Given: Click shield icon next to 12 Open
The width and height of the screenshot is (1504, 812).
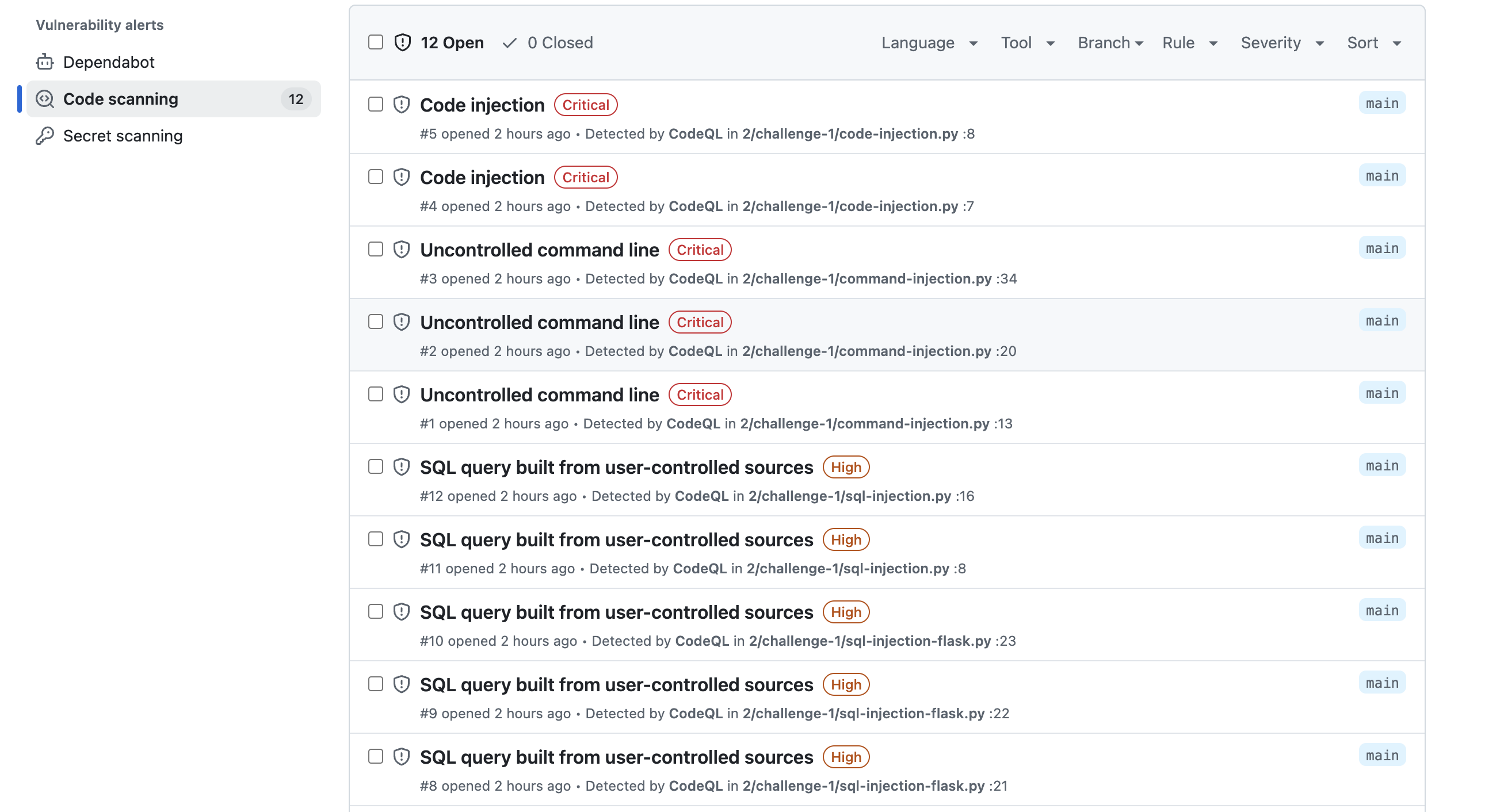Looking at the screenshot, I should pos(402,43).
